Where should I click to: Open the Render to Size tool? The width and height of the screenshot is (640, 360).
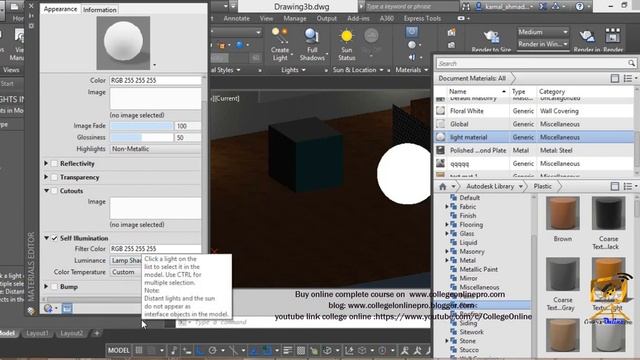tap(491, 37)
